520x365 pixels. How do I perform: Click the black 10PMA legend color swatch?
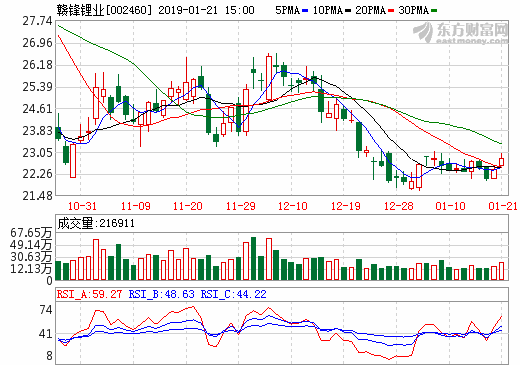point(348,11)
